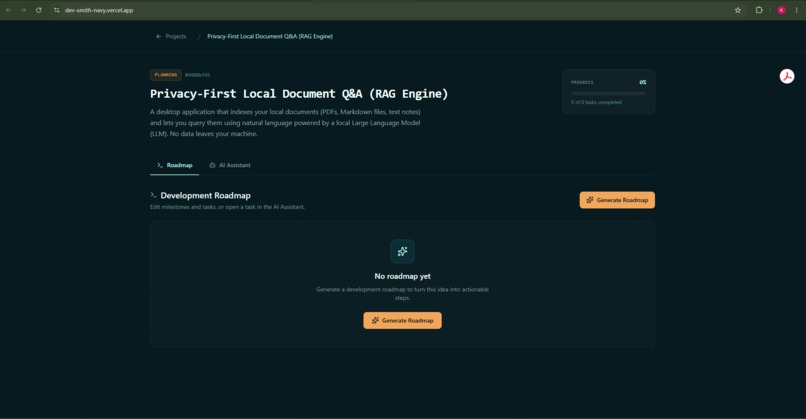Click the sparkle icon above No roadmap yet
The width and height of the screenshot is (806, 419).
(402, 251)
